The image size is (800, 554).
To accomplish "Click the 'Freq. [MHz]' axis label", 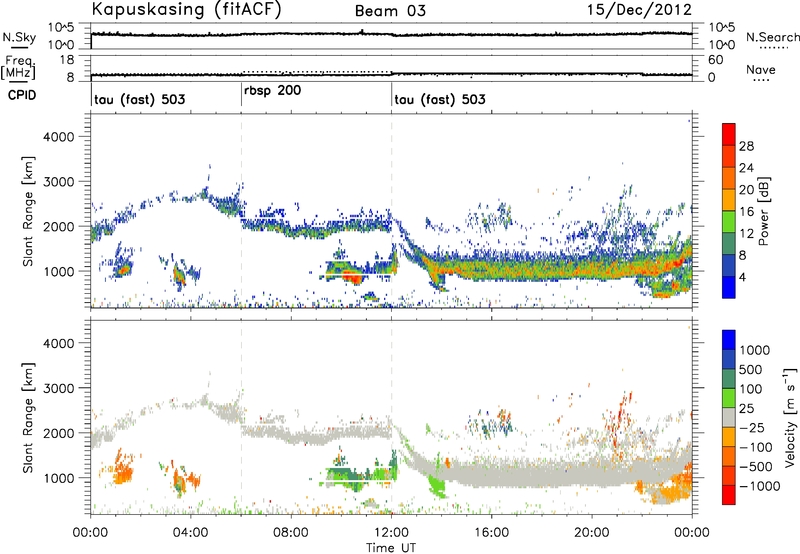I will 20,67.
